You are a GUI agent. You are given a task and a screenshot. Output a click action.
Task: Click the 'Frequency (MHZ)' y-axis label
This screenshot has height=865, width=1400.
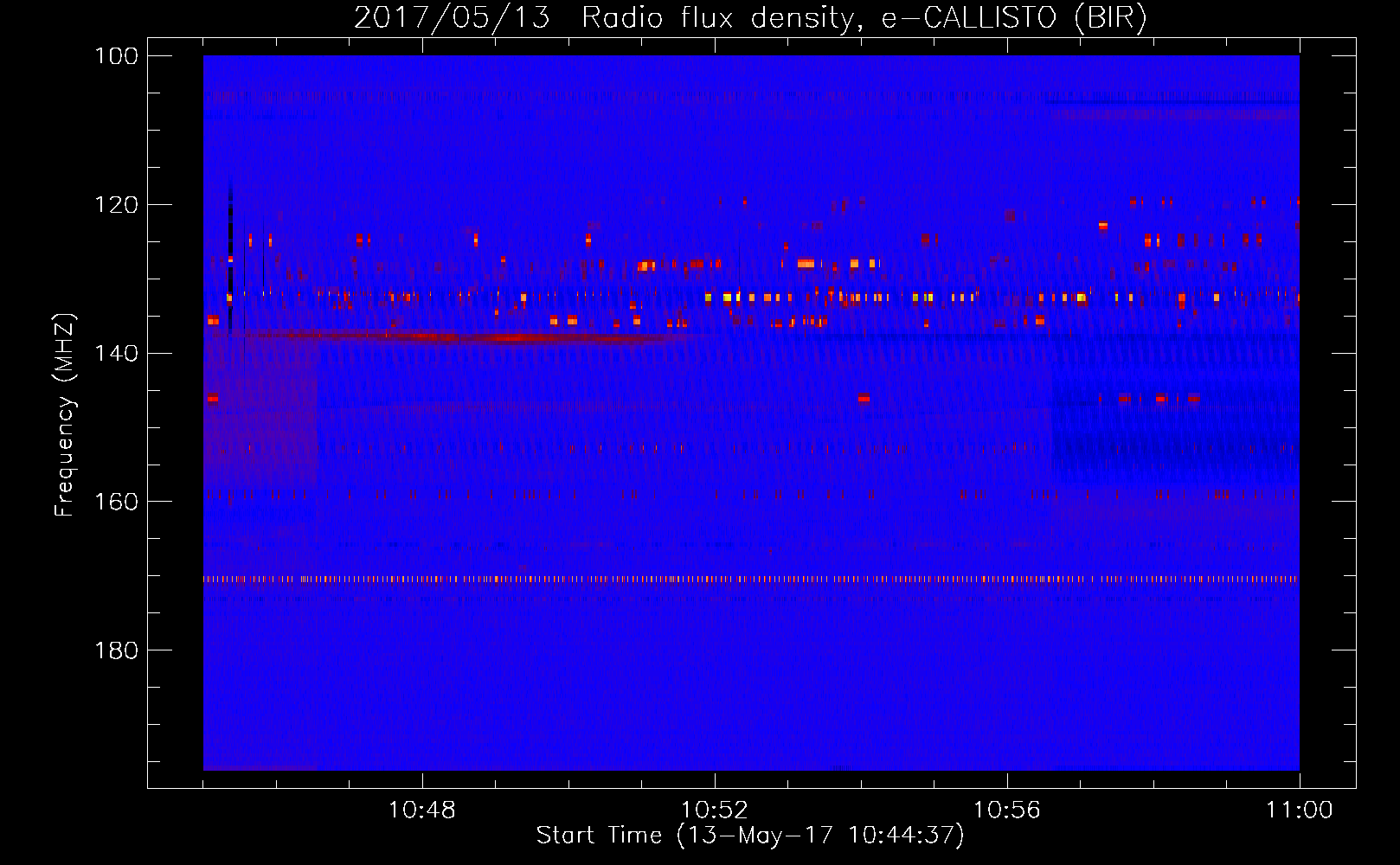click(x=65, y=415)
